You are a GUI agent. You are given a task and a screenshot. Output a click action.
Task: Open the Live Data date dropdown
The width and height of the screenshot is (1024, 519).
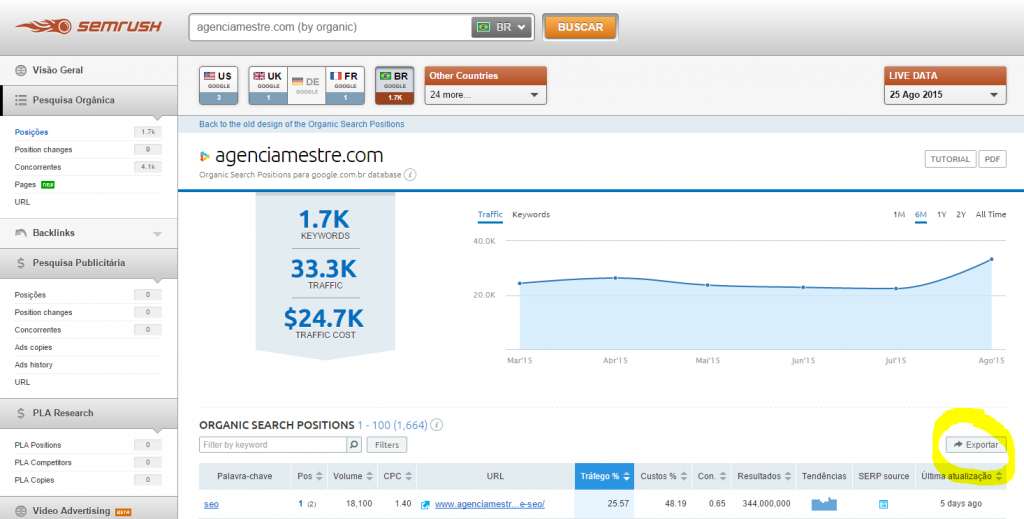point(945,95)
